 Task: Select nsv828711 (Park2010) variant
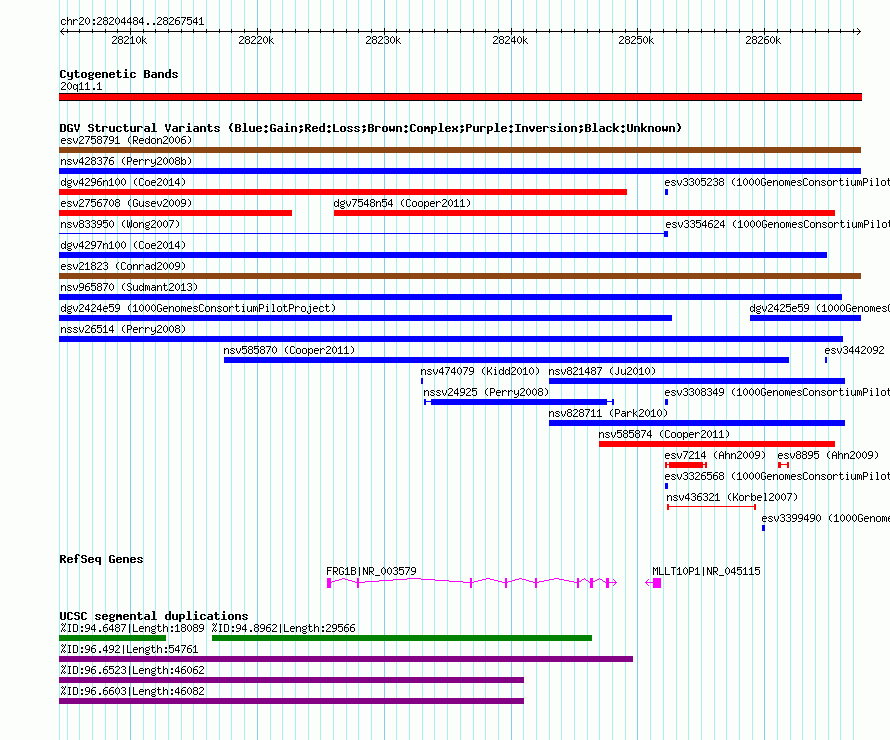point(697,423)
